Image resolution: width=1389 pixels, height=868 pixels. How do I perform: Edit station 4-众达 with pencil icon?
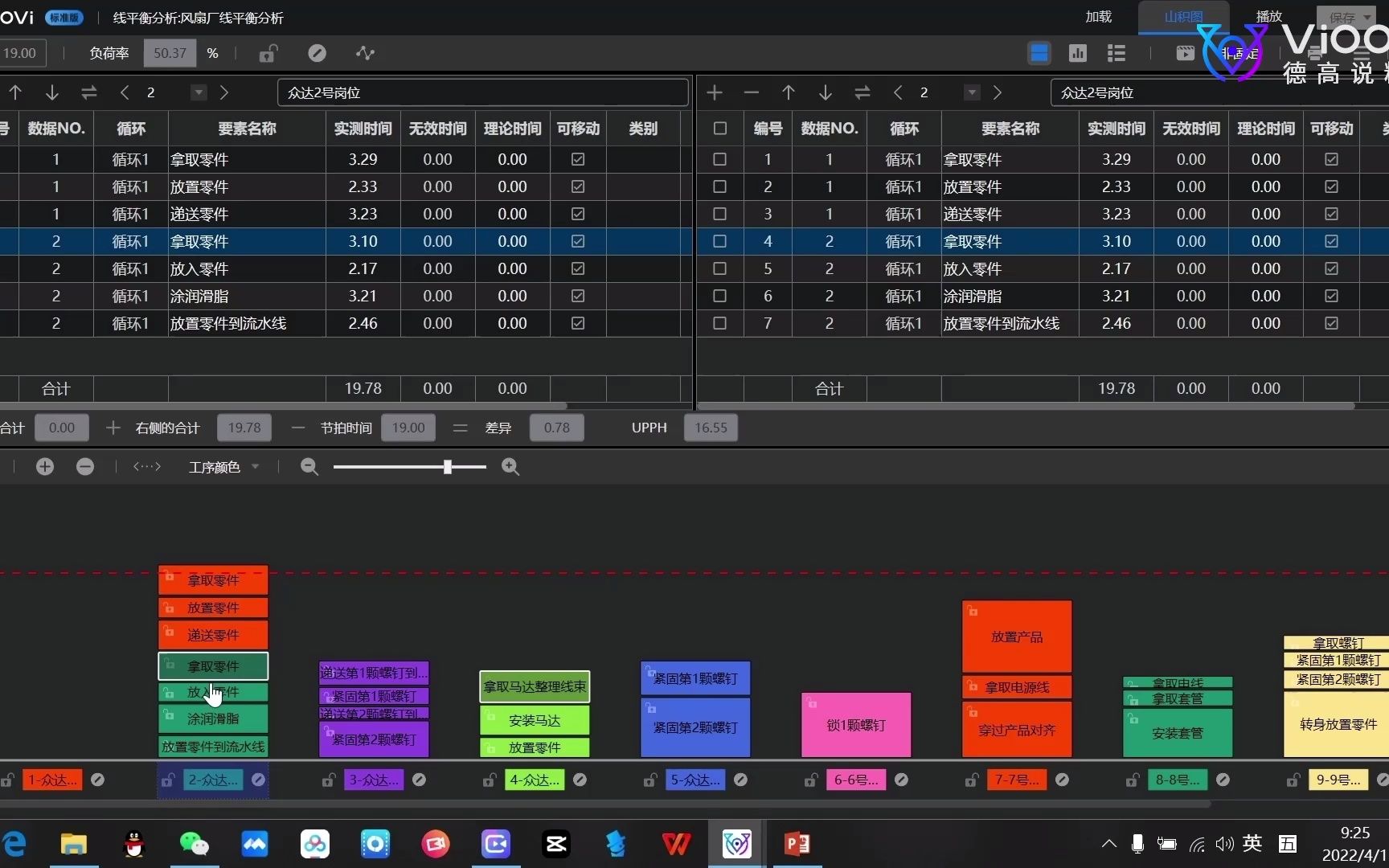580,780
